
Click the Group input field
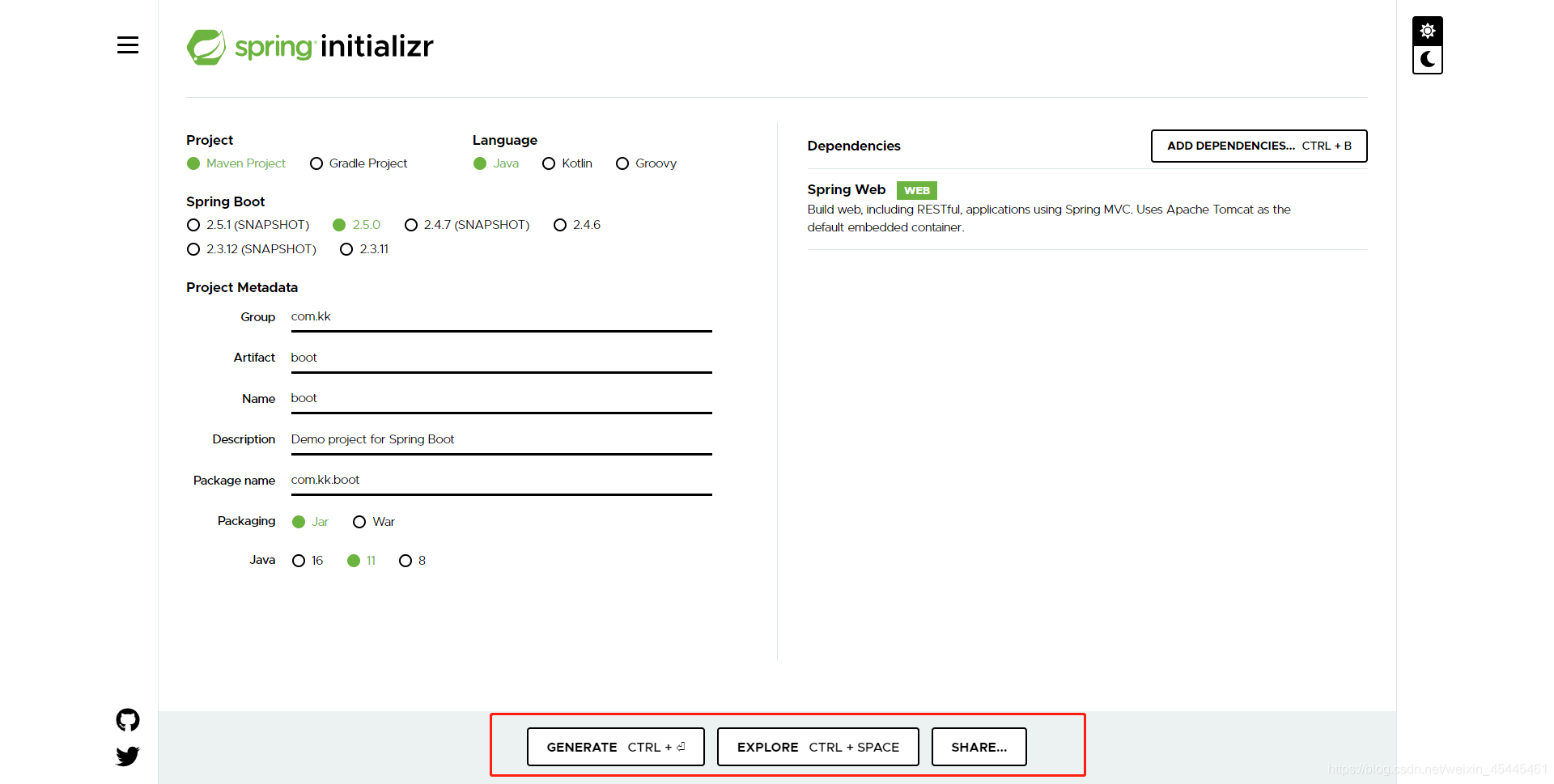tap(501, 317)
